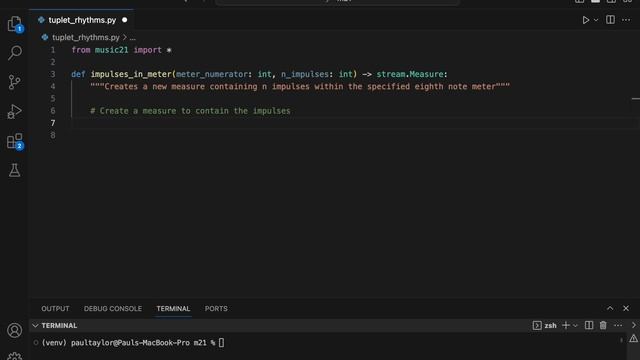
Task: Click unsaved dot on tuplet_rhythms.py tab
Action: pos(124,20)
